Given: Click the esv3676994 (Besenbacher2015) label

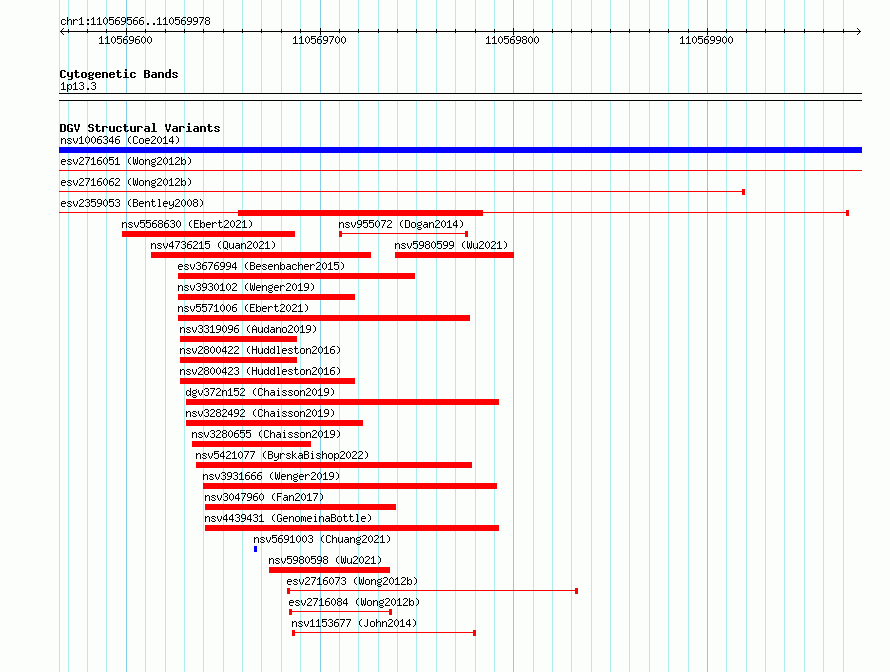Looking at the screenshot, I should [261, 266].
